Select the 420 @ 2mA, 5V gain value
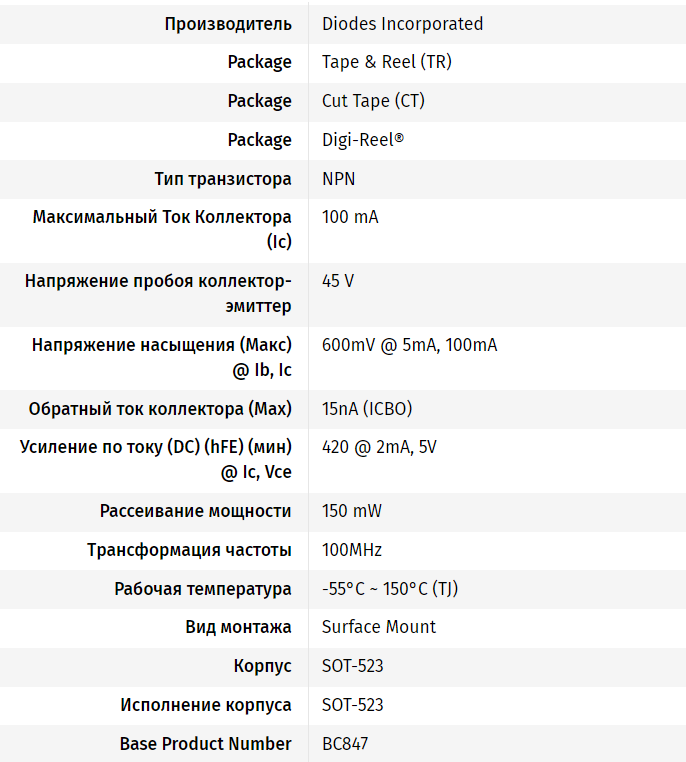 pos(379,447)
